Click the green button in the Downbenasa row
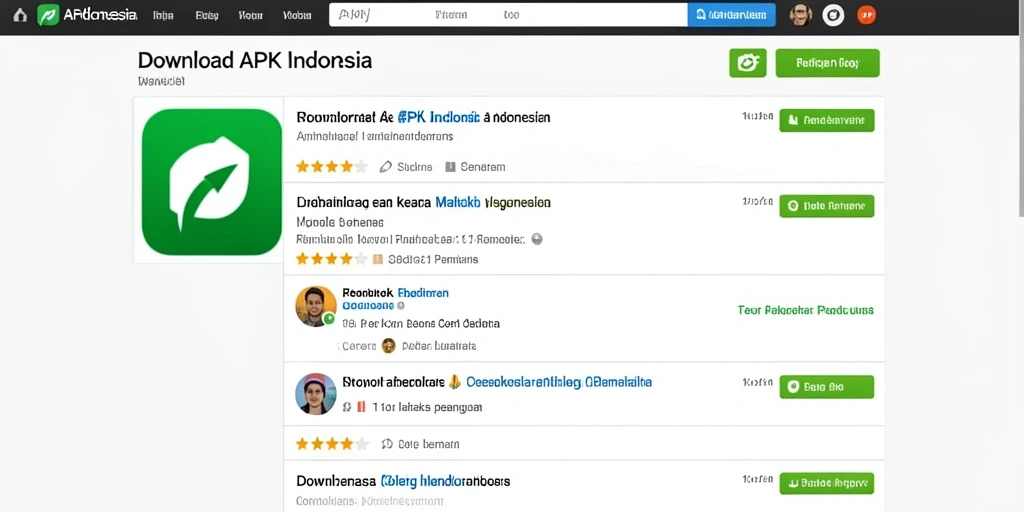The image size is (1024, 512). (827, 483)
